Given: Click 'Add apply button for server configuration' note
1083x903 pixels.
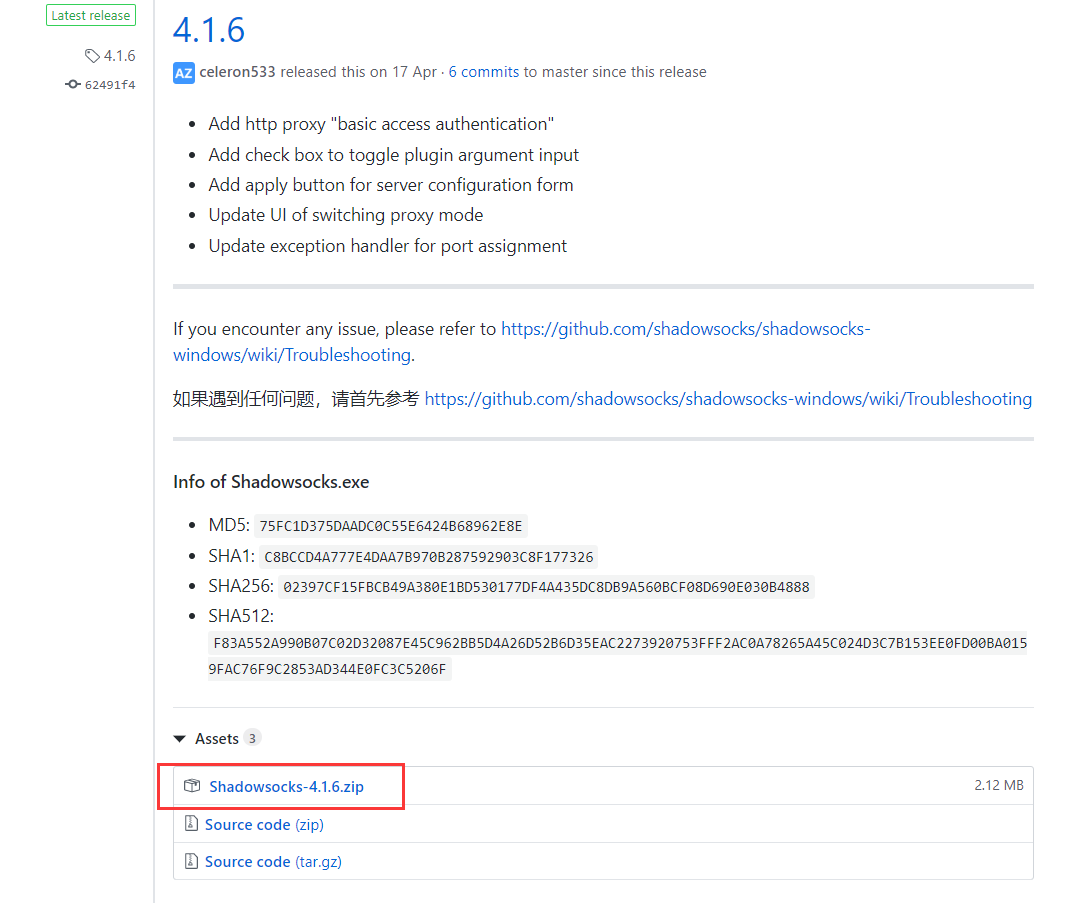Looking at the screenshot, I should pyautogui.click(x=391, y=185).
